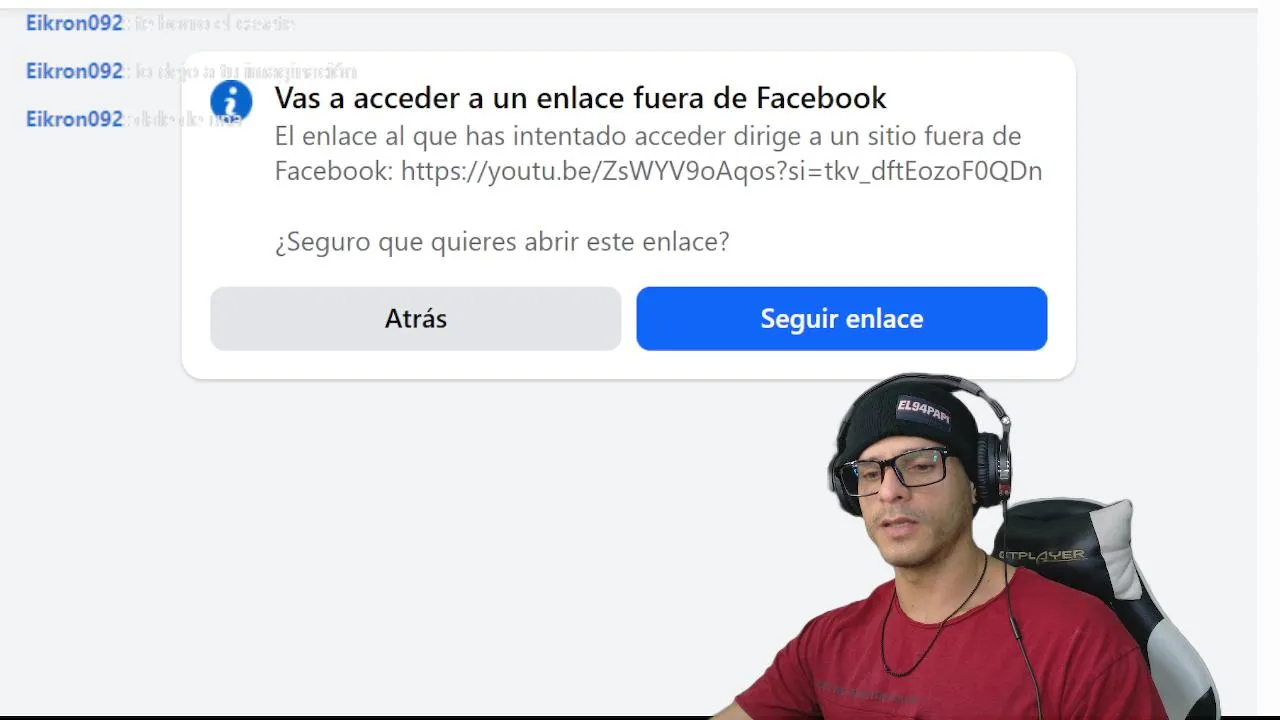This screenshot has height=720, width=1280.
Task: Click the ¿Seguro que quieres abrir question text
Action: pyautogui.click(x=502, y=242)
